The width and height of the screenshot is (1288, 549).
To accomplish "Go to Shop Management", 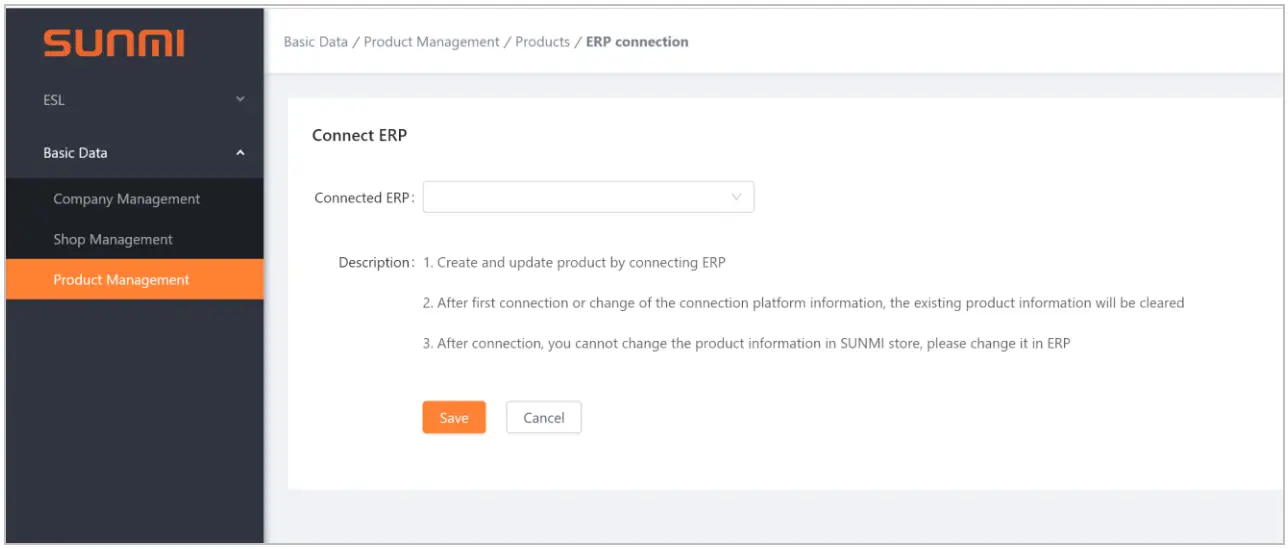I will (113, 240).
